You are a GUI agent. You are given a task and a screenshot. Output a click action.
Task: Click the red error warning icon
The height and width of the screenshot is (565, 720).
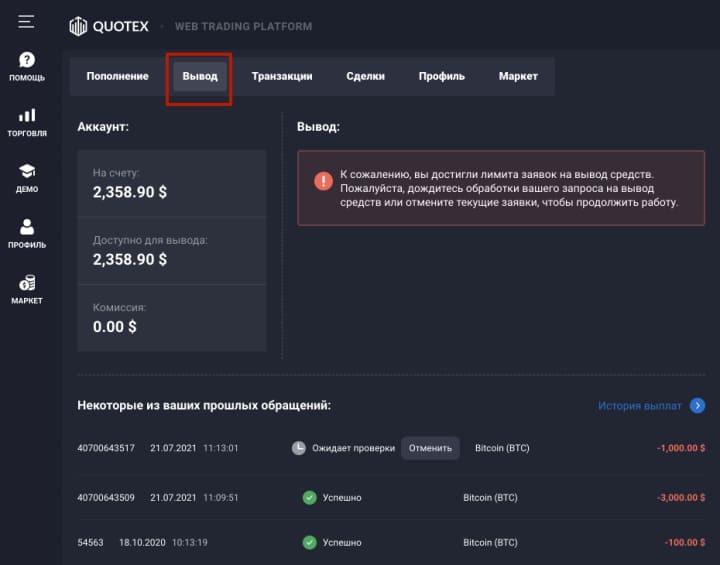(x=323, y=181)
